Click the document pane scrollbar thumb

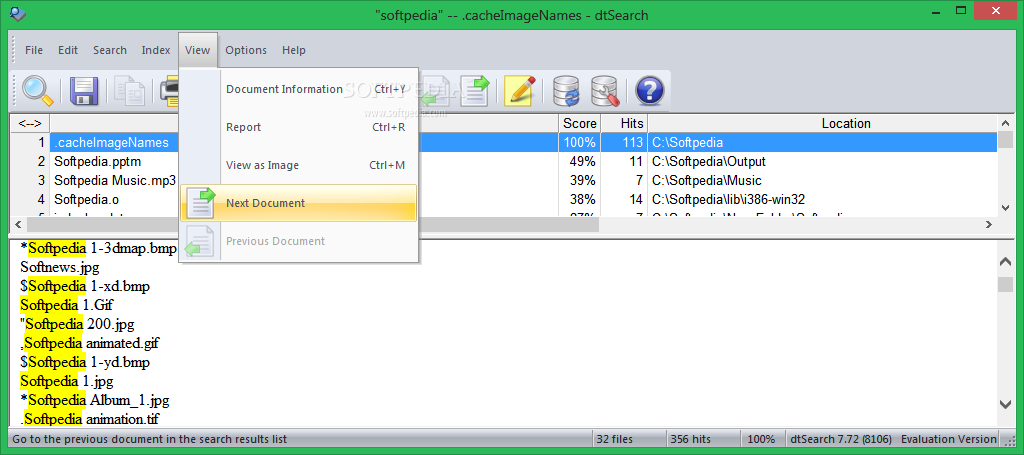[x=1006, y=285]
